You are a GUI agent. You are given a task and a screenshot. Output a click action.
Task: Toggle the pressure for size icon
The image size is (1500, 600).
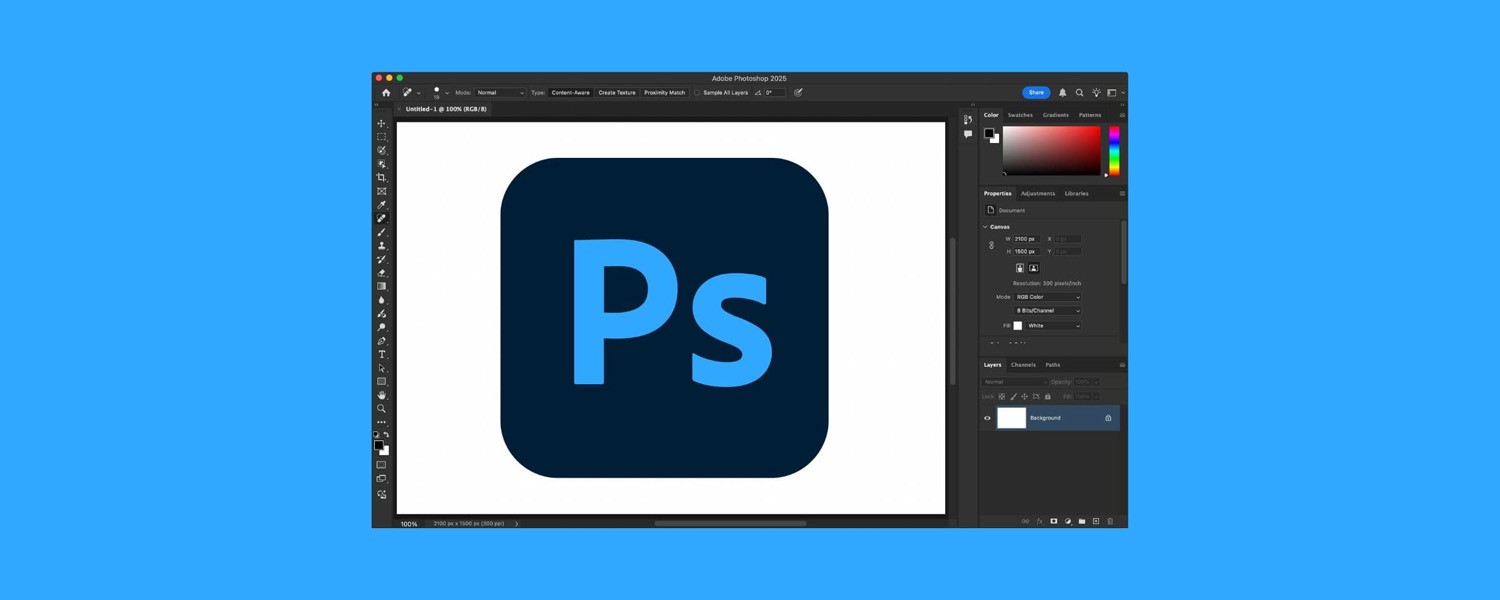point(798,93)
